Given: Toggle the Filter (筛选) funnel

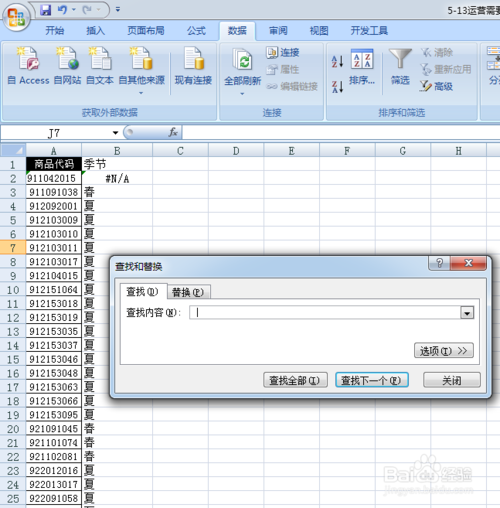Looking at the screenshot, I should pyautogui.click(x=400, y=67).
